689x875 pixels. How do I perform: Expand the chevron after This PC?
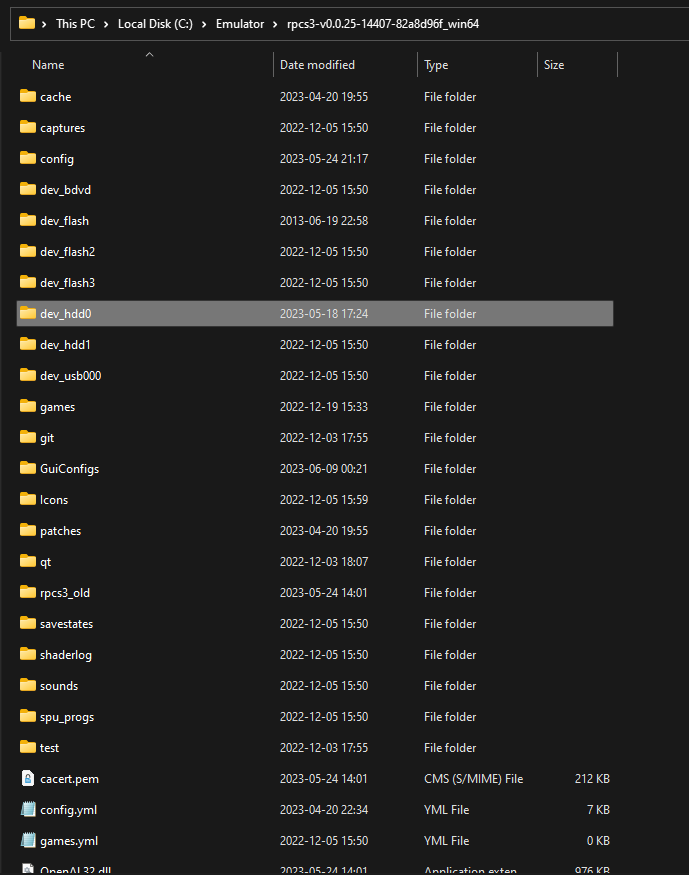click(106, 24)
